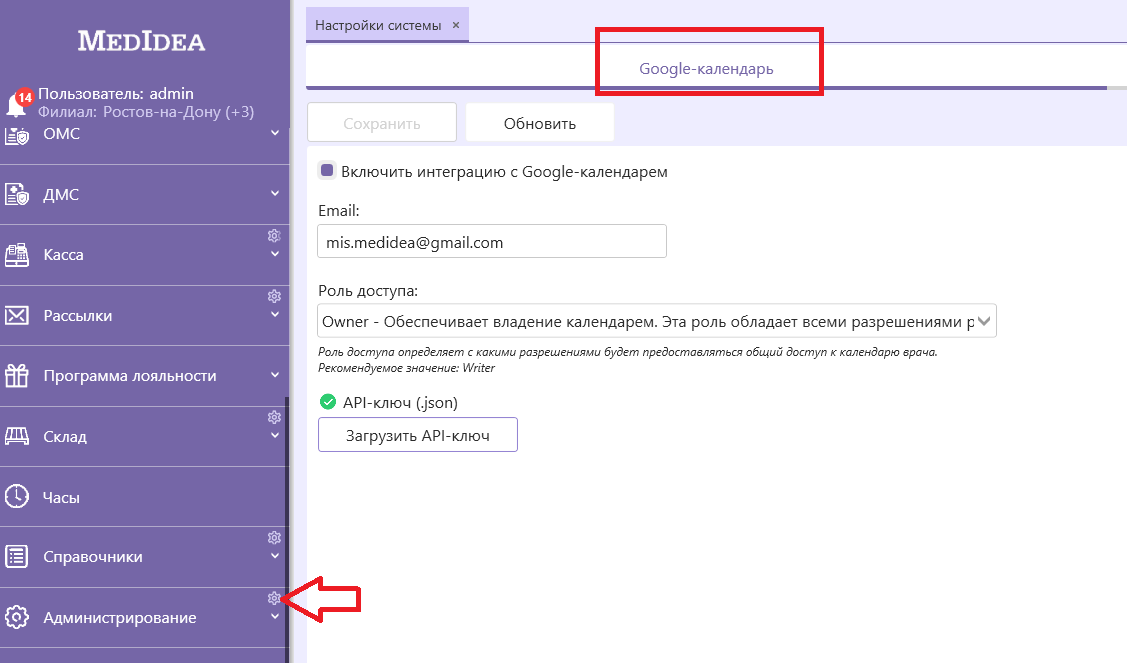Expand the Склад menu chevron
This screenshot has height=663, width=1127.
[275, 436]
